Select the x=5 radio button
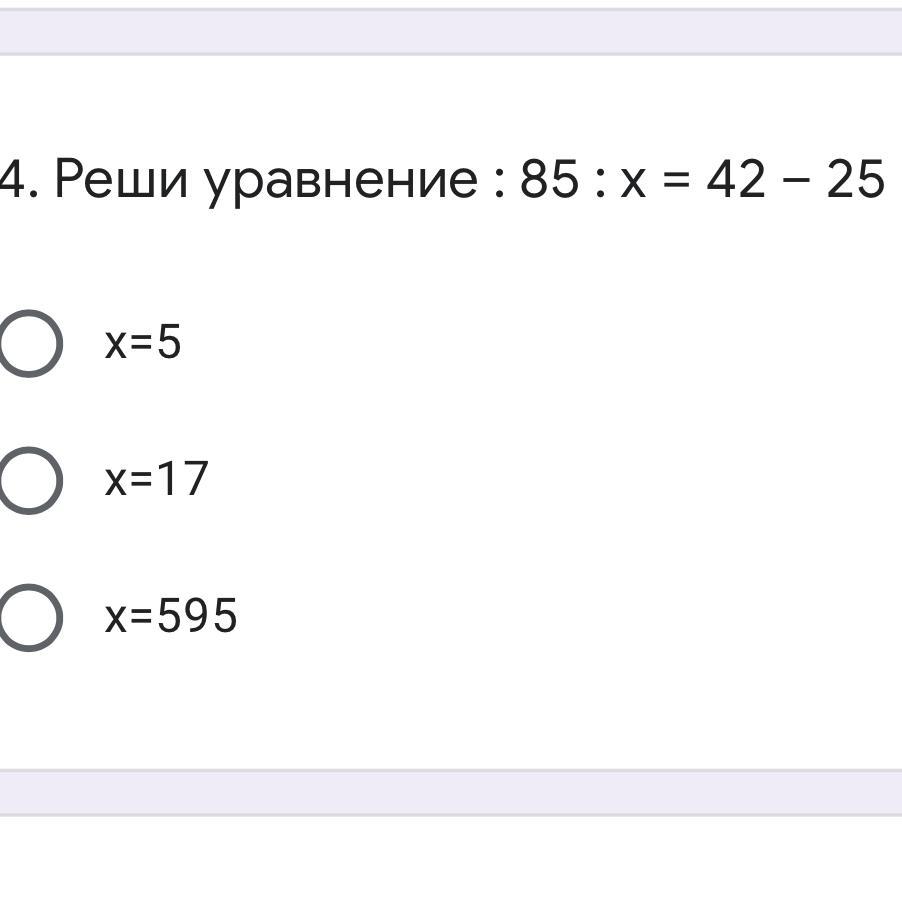 click(x=28, y=343)
